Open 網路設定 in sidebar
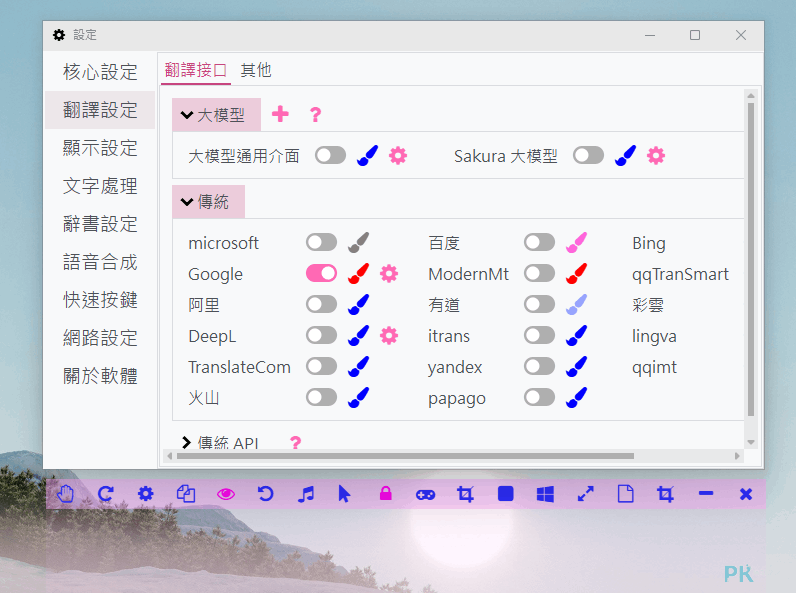 point(100,338)
